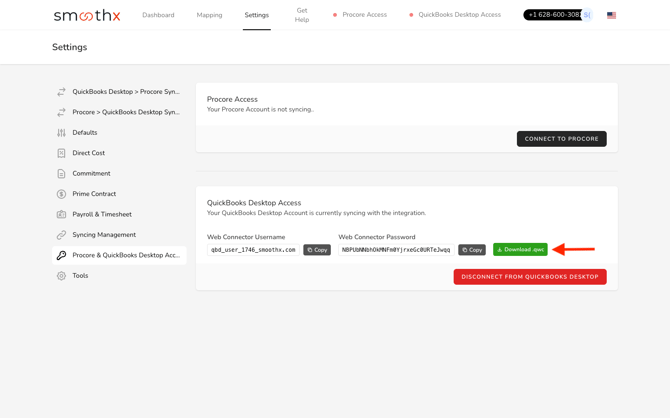Click the smoothx logo

coord(87,15)
